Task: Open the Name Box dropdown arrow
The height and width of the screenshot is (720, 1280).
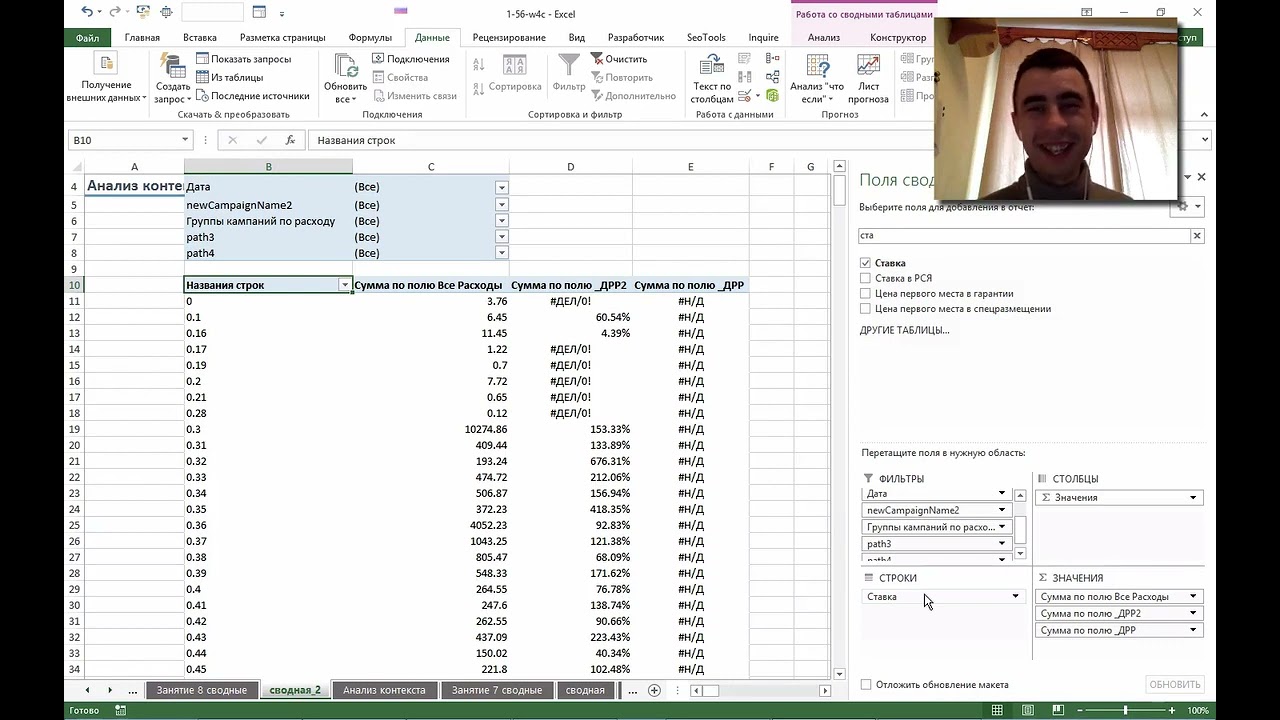Action: click(x=185, y=140)
